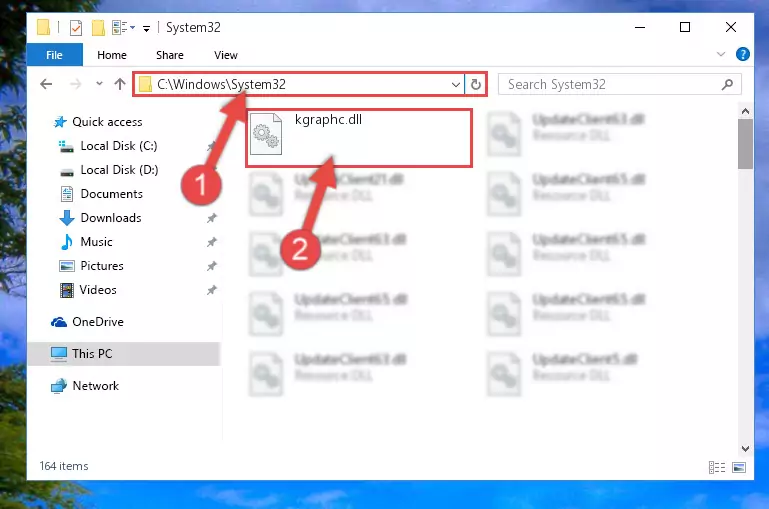Switch to the View ribbon tab
Viewport: 769px width, 509px height.
click(226, 55)
